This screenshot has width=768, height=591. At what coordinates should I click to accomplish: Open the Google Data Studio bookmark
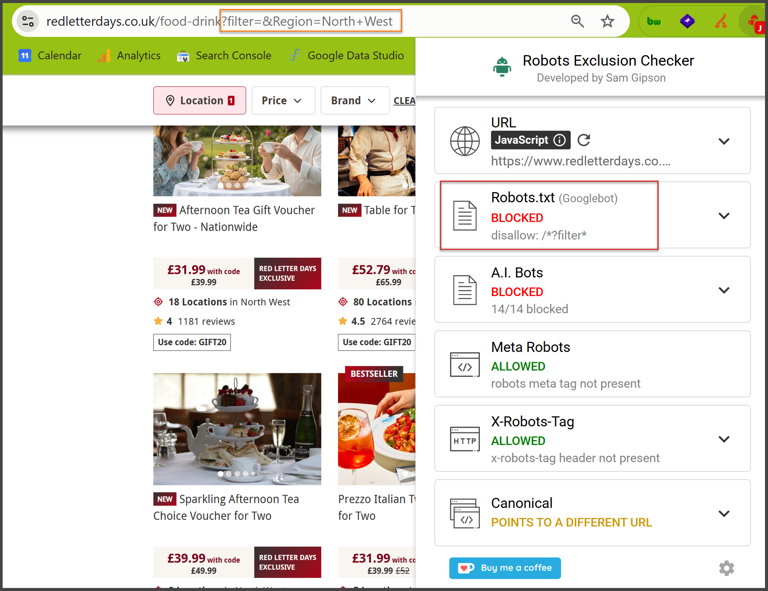346,55
